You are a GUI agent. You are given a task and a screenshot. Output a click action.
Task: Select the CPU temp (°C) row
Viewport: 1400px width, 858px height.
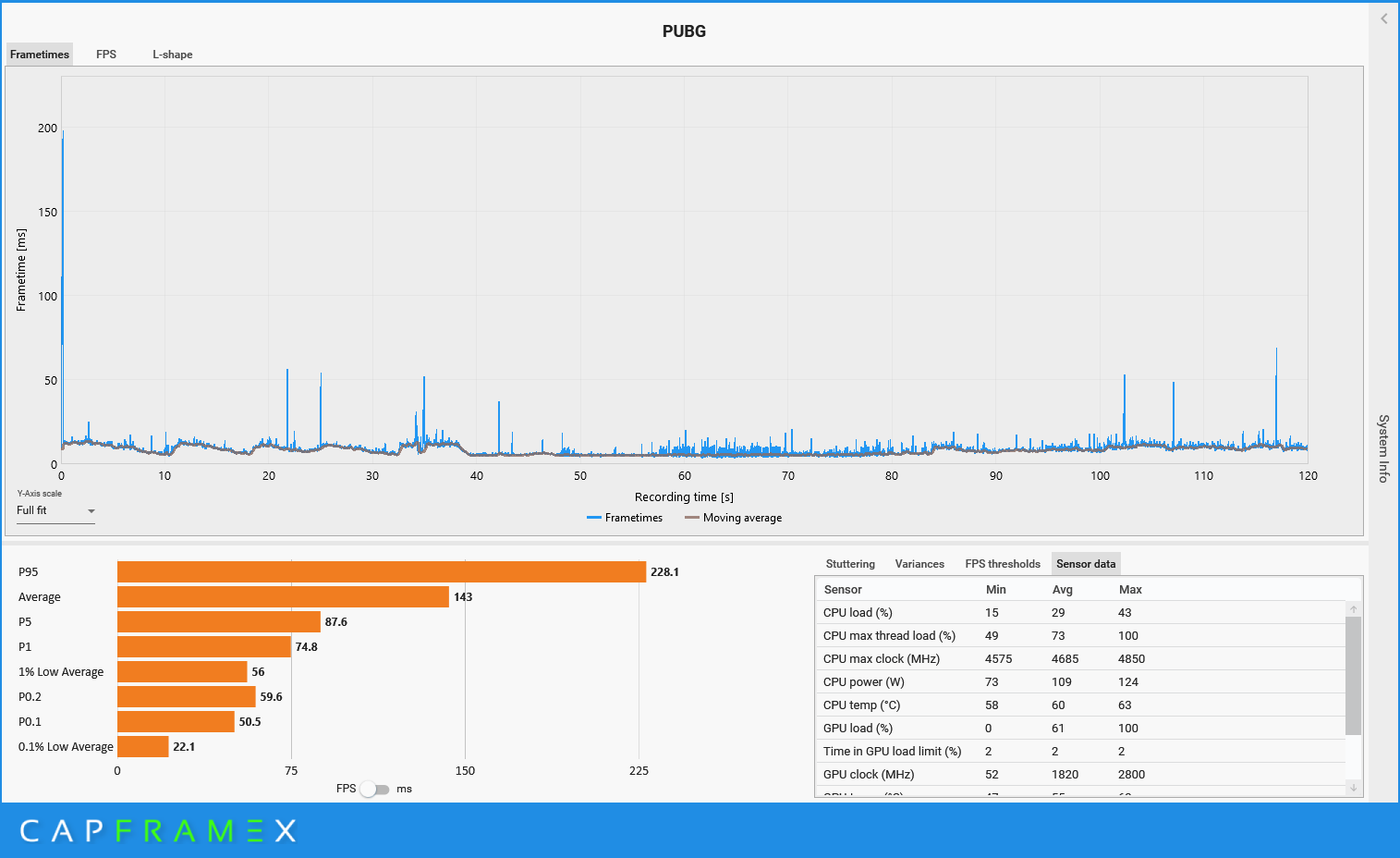pyautogui.click(x=1081, y=705)
